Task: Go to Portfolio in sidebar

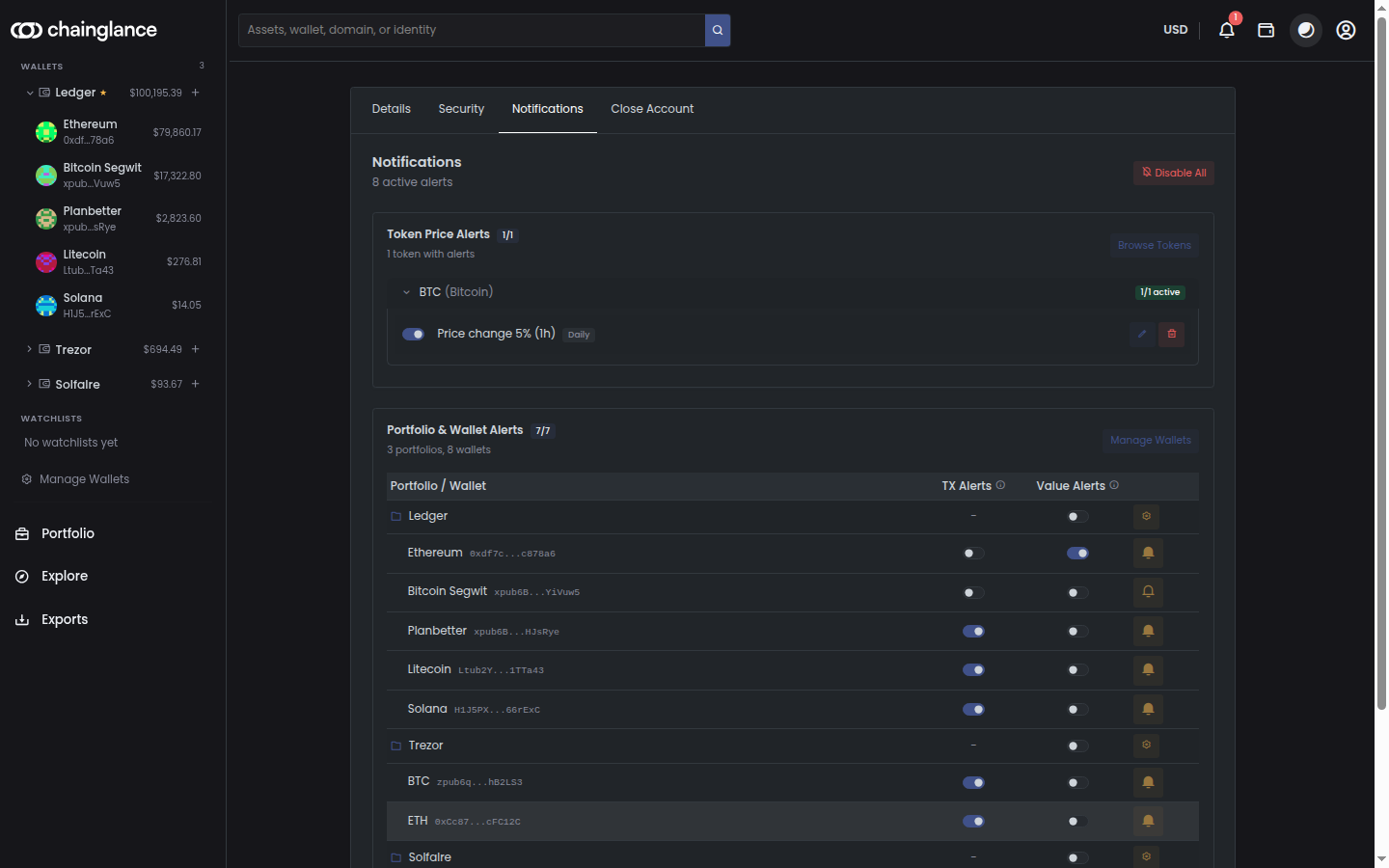Action: 68,533
